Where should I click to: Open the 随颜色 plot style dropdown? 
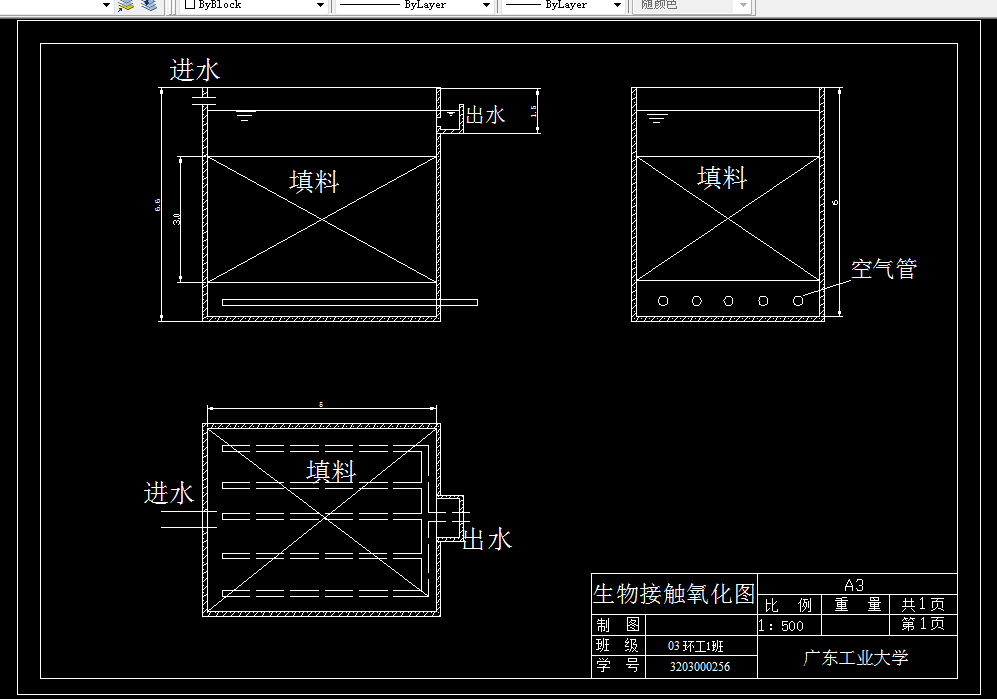[743, 5]
